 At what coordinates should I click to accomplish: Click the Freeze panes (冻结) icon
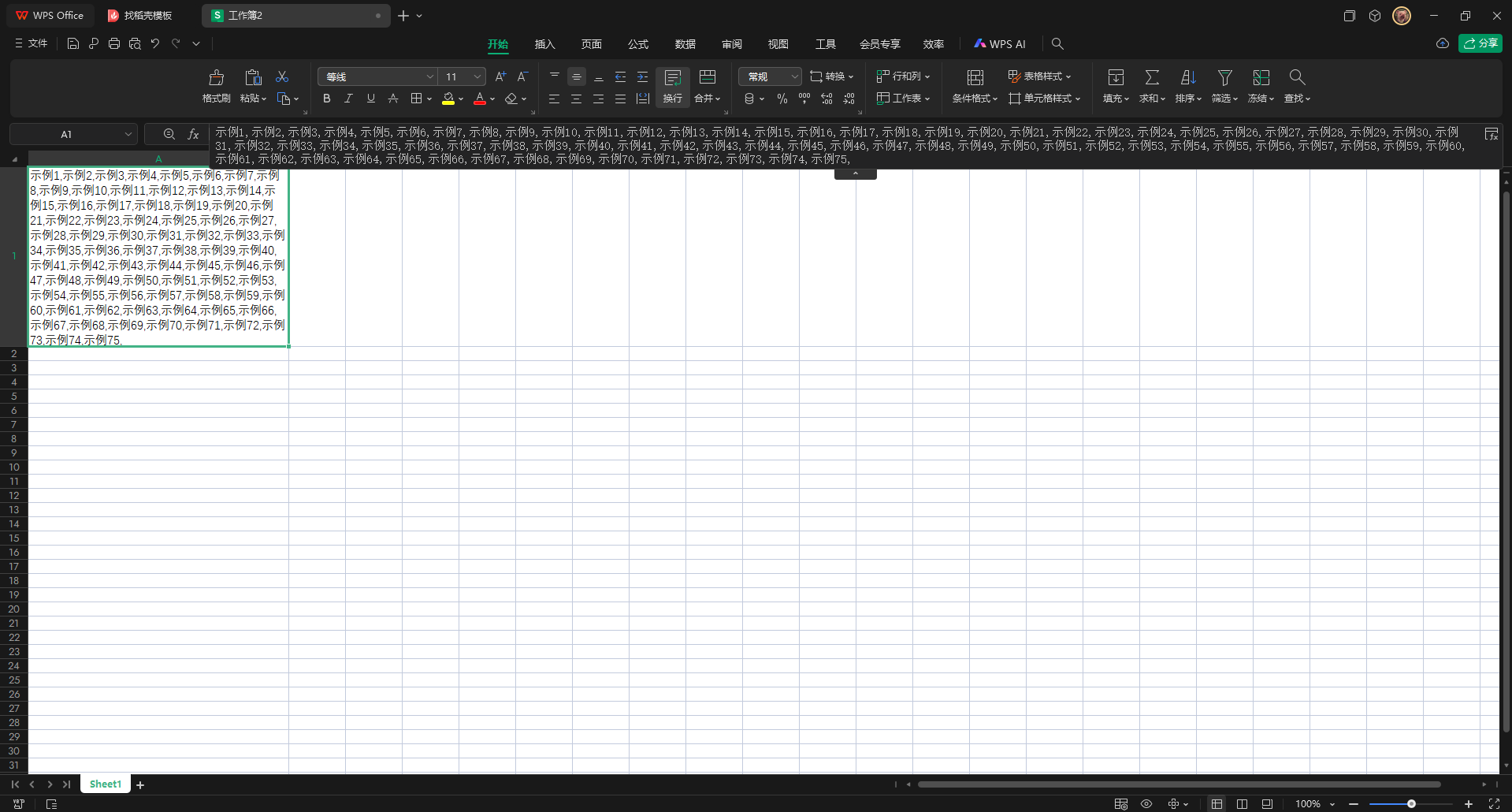coord(1261,77)
